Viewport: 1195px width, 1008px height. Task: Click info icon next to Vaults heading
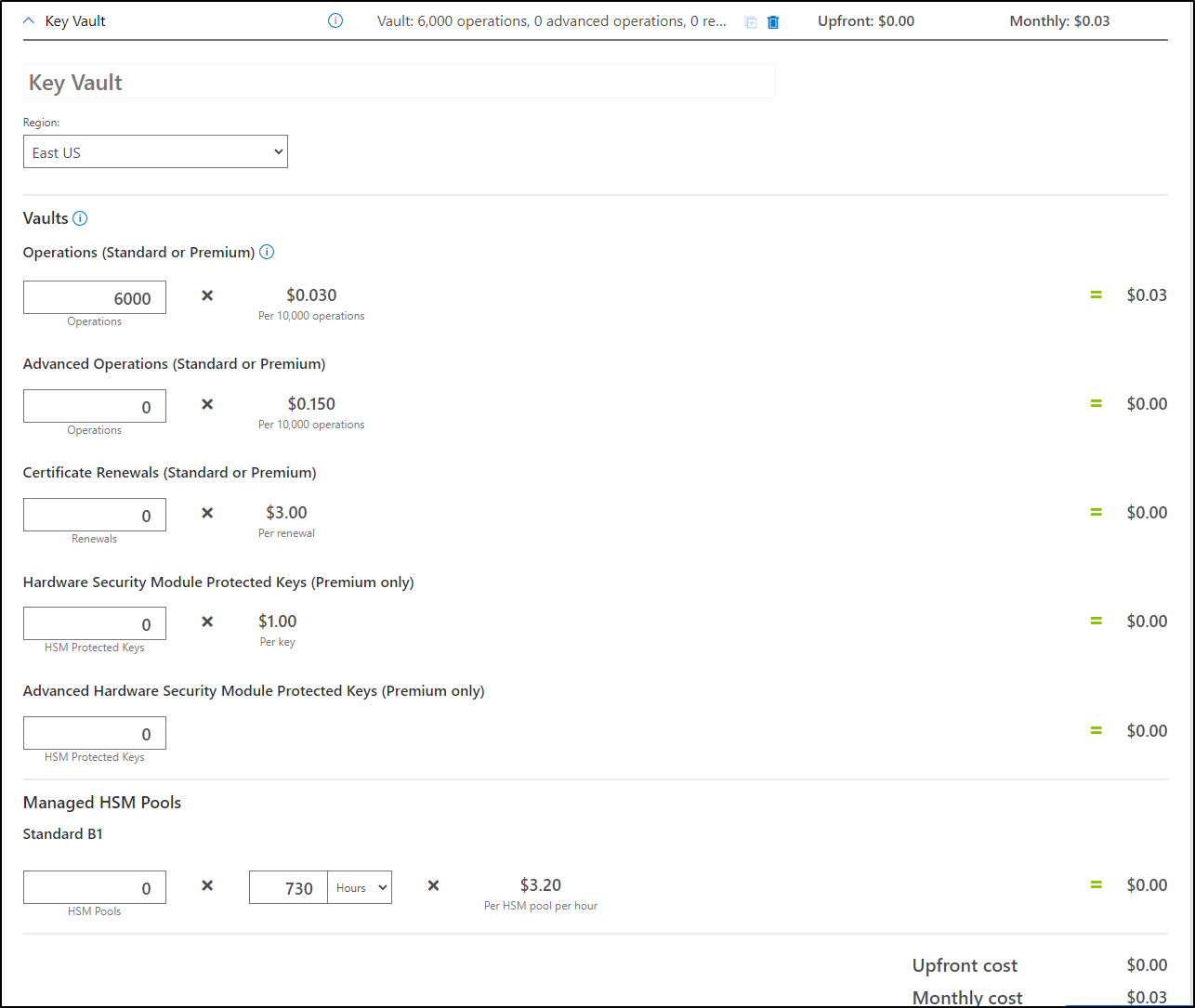coord(80,219)
